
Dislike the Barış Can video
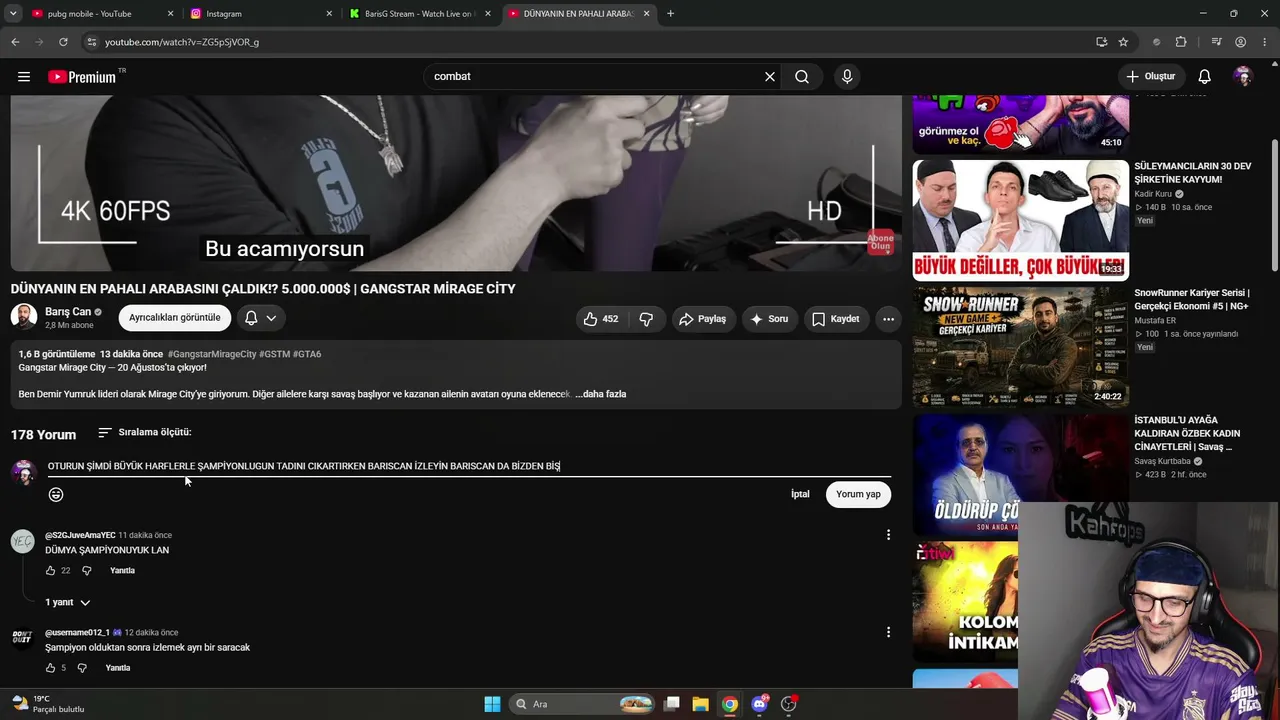[x=646, y=319]
